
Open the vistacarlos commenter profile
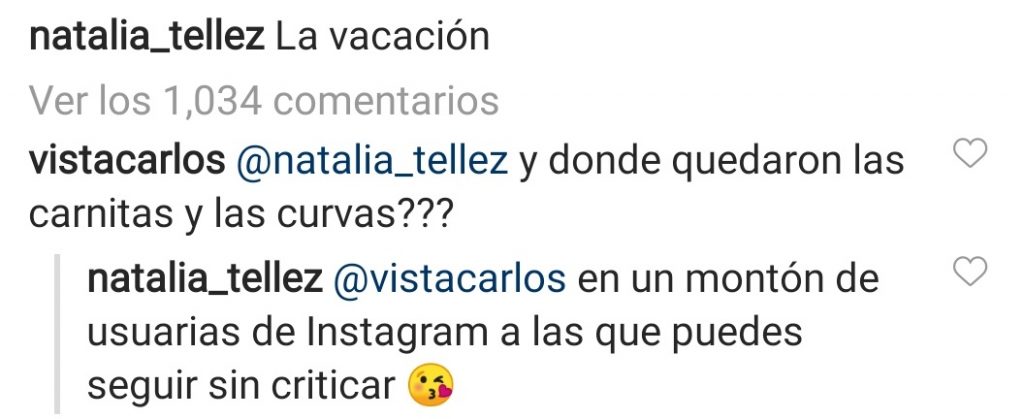(127, 161)
